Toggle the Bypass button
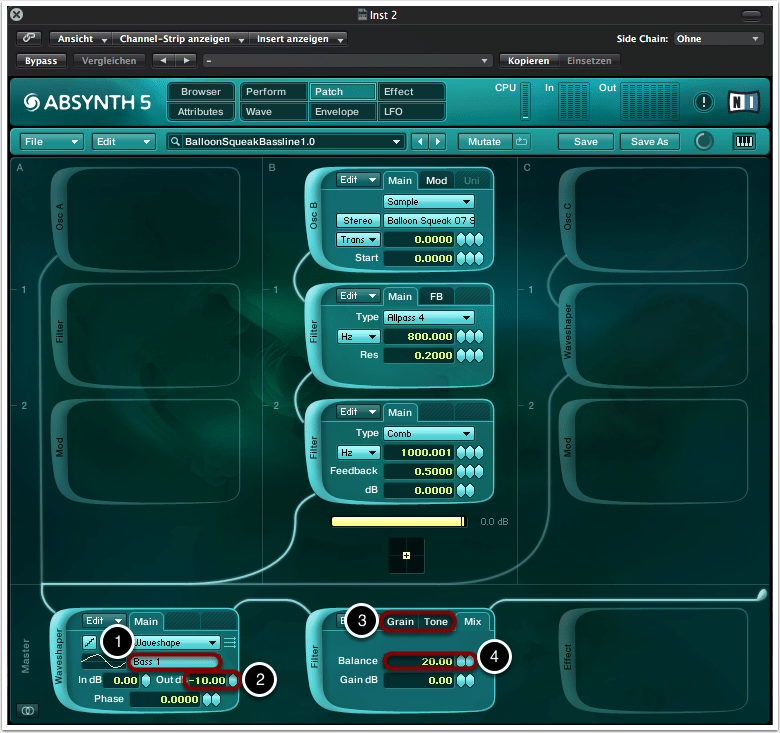780x733 pixels. coord(41,60)
